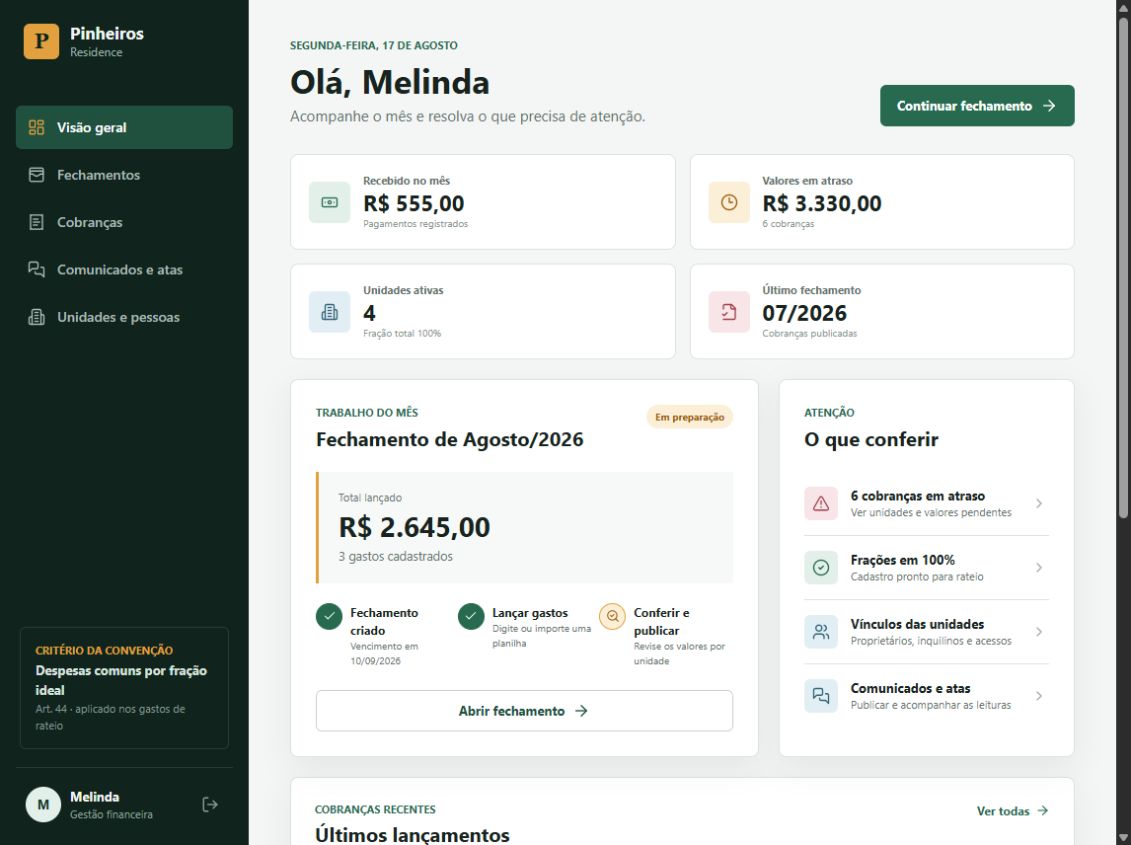Click the 3 gastos cadastrados text

[395, 556]
